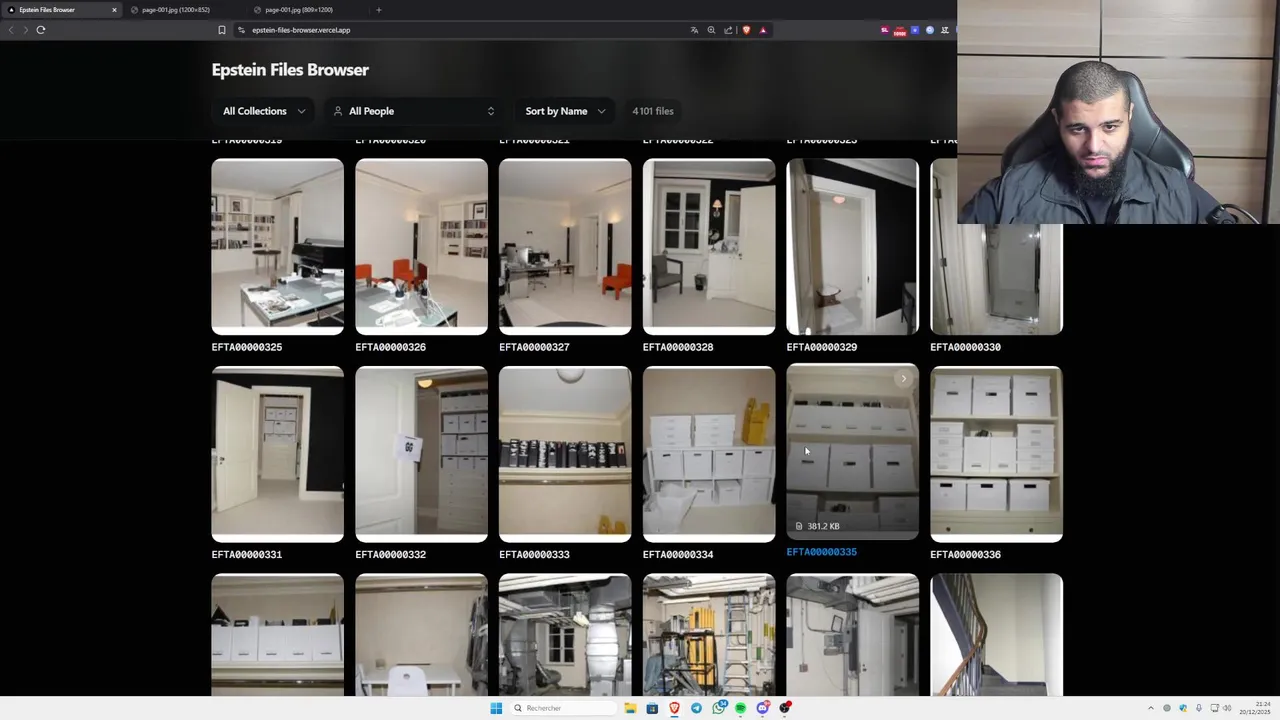Open thumbnail EFTA00000333
1280x720 pixels.
(x=565, y=454)
